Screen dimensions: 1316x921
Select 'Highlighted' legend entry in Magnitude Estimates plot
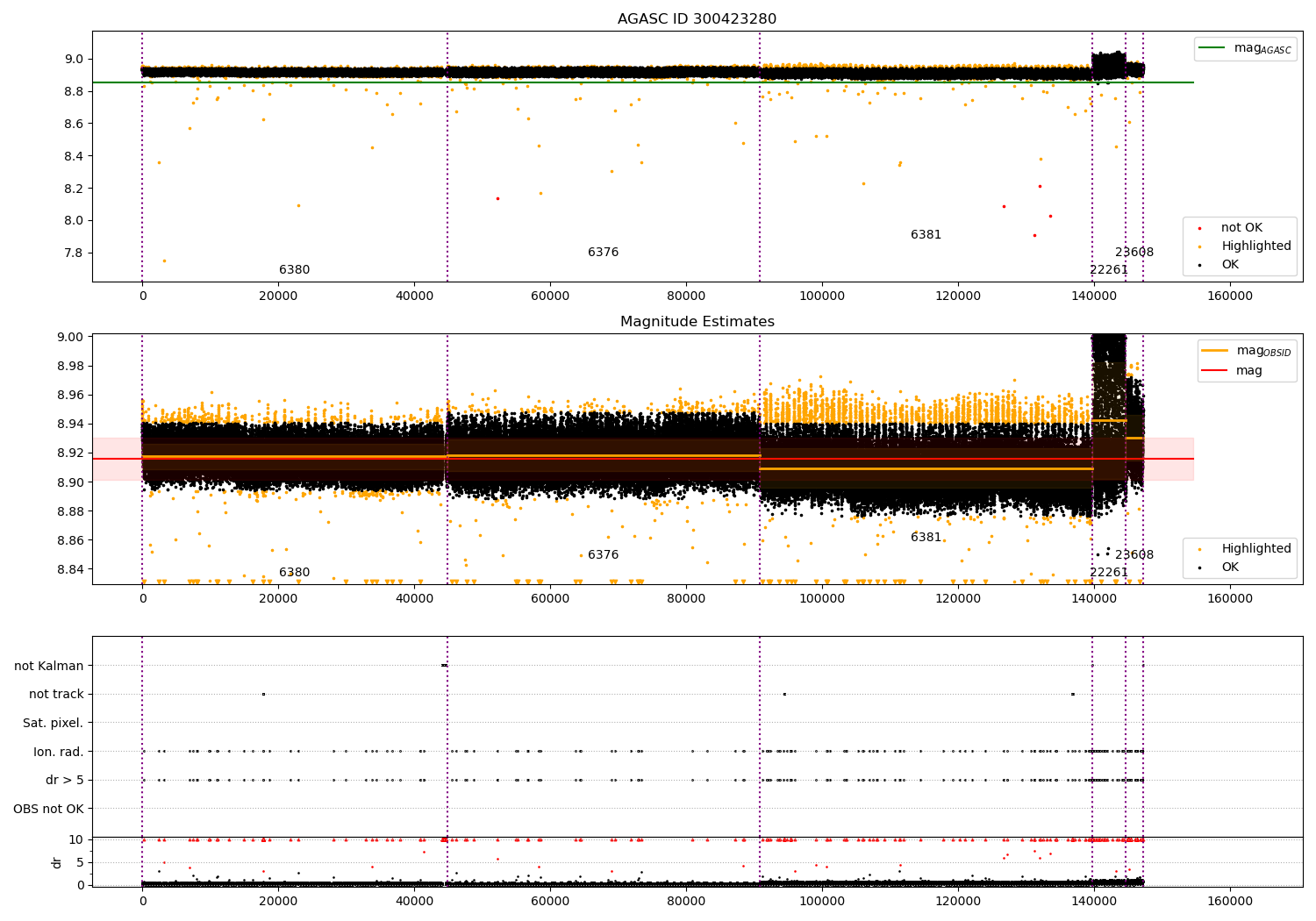[1256, 549]
